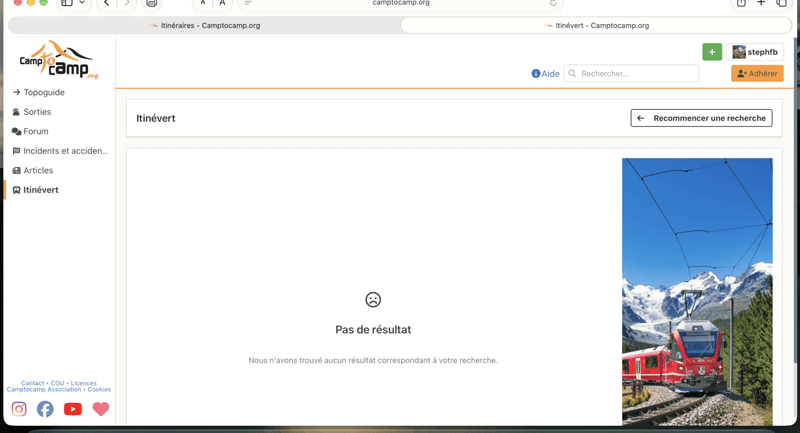This screenshot has width=800, height=433.
Task: Open Incidents et accidents section
Action: point(60,151)
